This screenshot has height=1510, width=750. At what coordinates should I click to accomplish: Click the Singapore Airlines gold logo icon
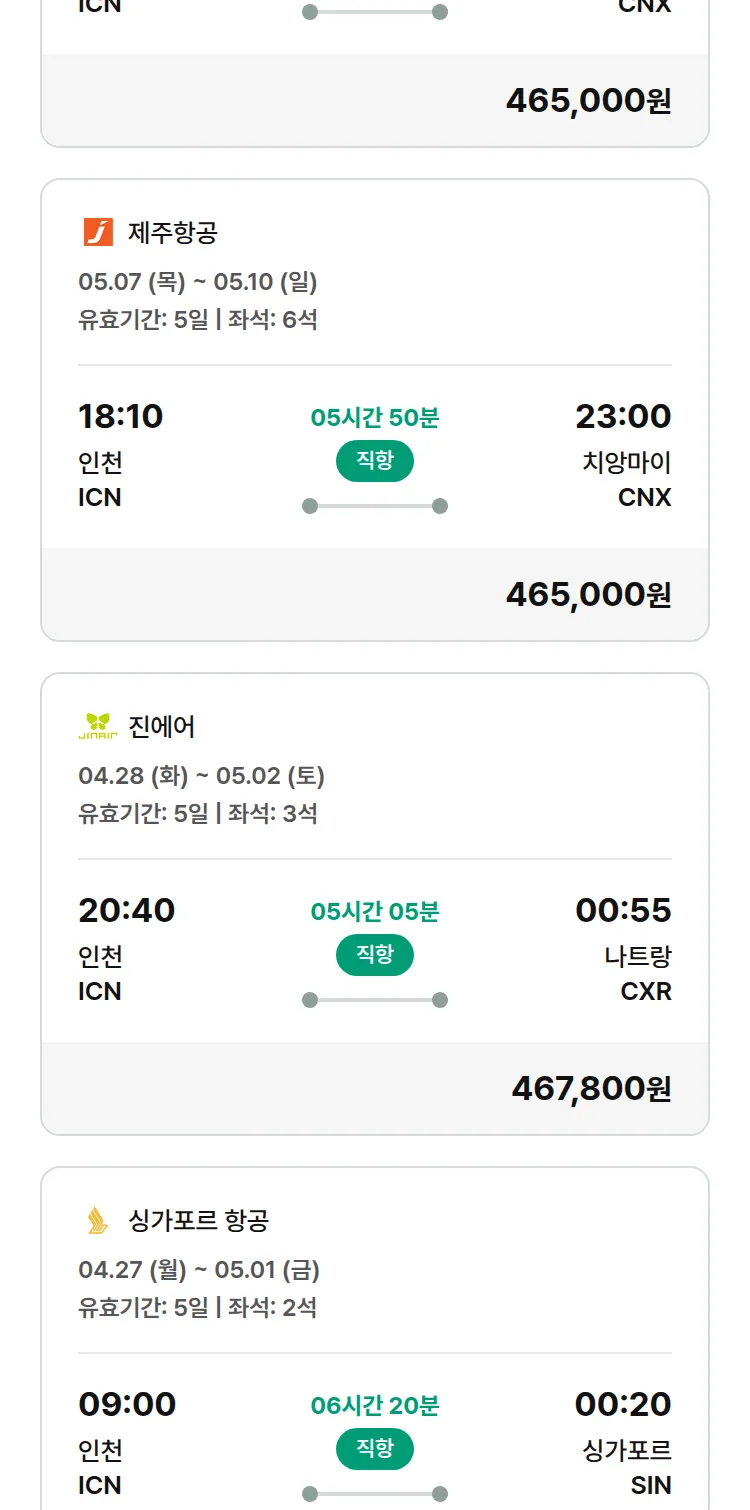coord(98,1220)
